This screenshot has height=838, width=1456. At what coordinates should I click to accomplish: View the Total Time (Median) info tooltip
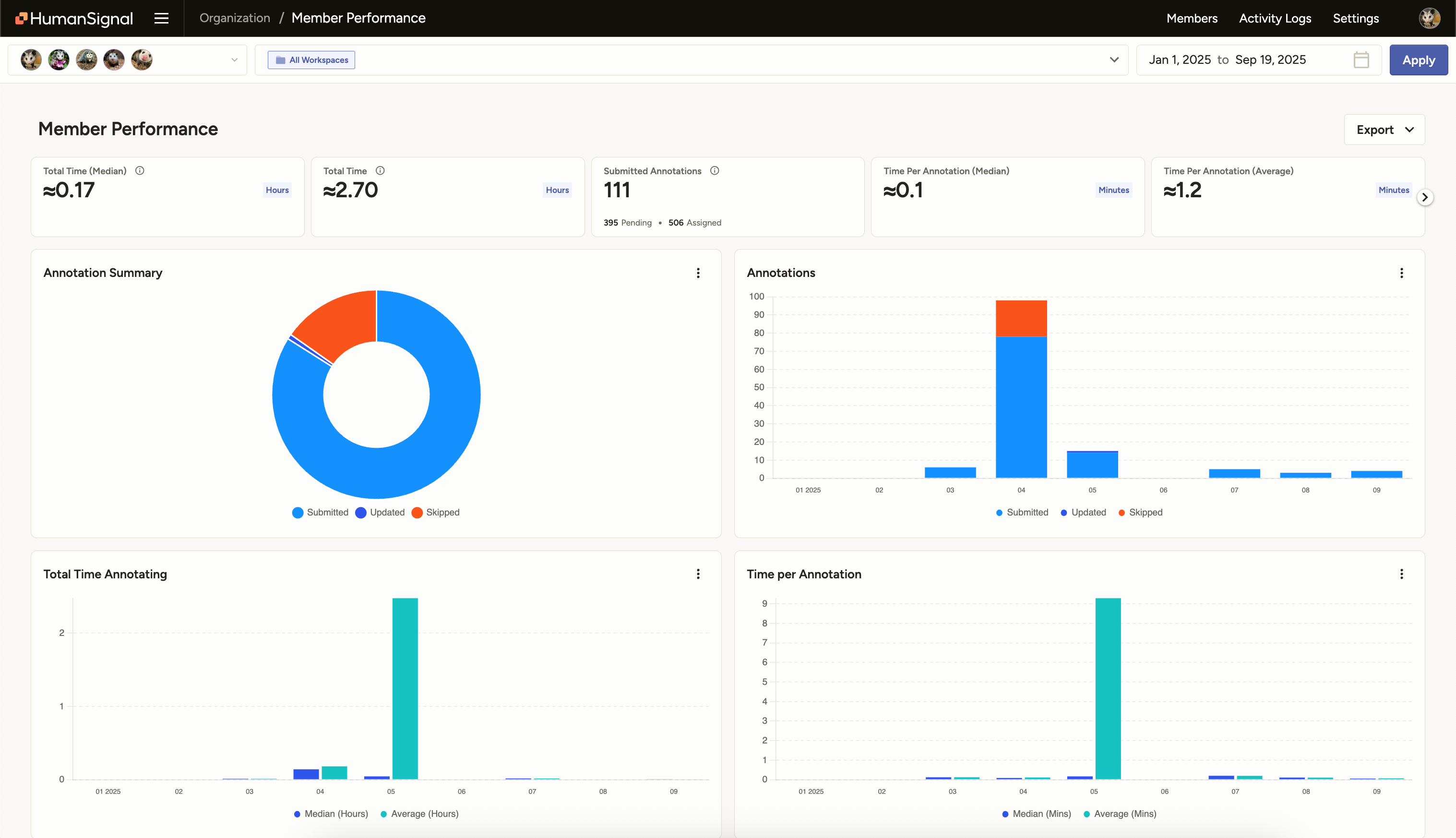140,170
